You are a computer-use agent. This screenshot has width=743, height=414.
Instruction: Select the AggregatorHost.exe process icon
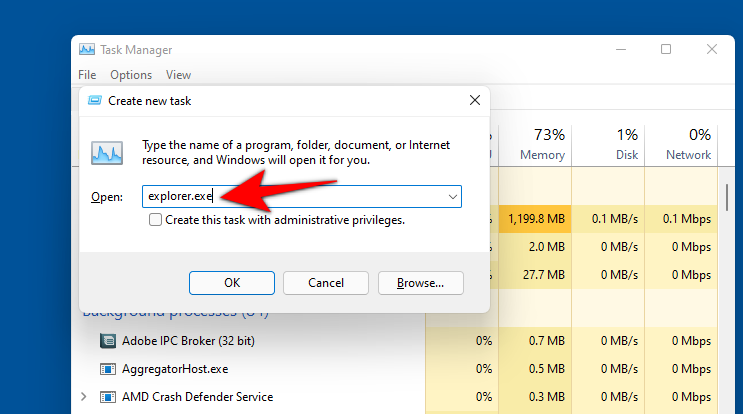[x=108, y=369]
